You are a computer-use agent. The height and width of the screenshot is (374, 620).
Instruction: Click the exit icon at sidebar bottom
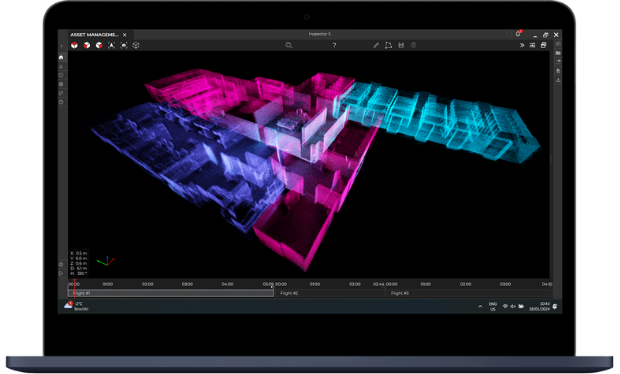(x=61, y=273)
